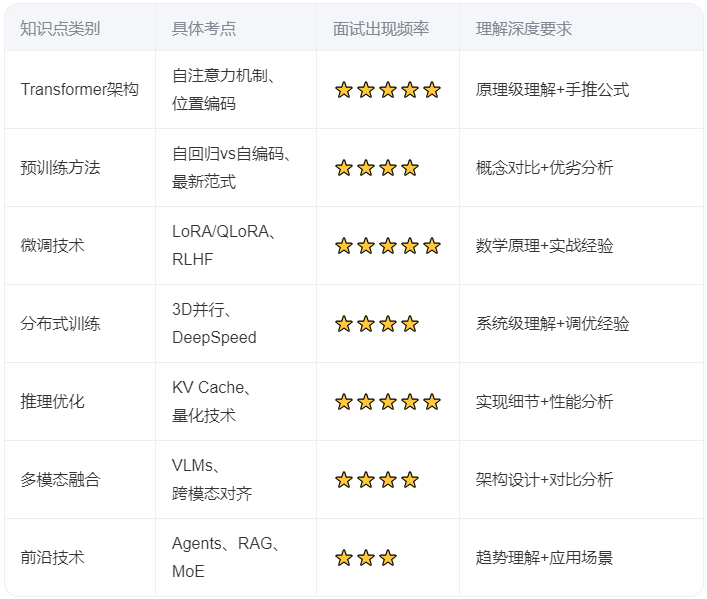Click the fifth star in Transformer架构 row
The image size is (707, 599).
click(x=432, y=90)
